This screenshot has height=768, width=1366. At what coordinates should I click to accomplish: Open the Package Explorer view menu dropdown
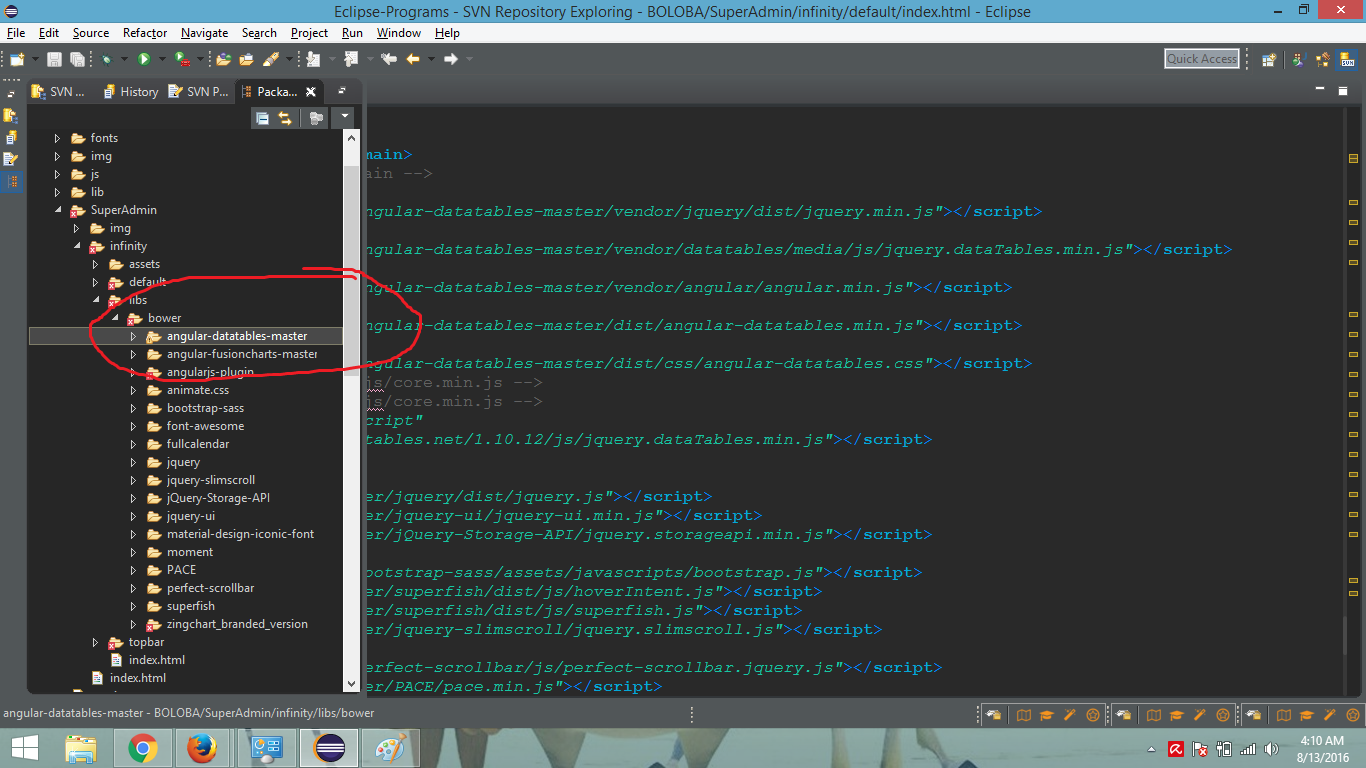[343, 117]
